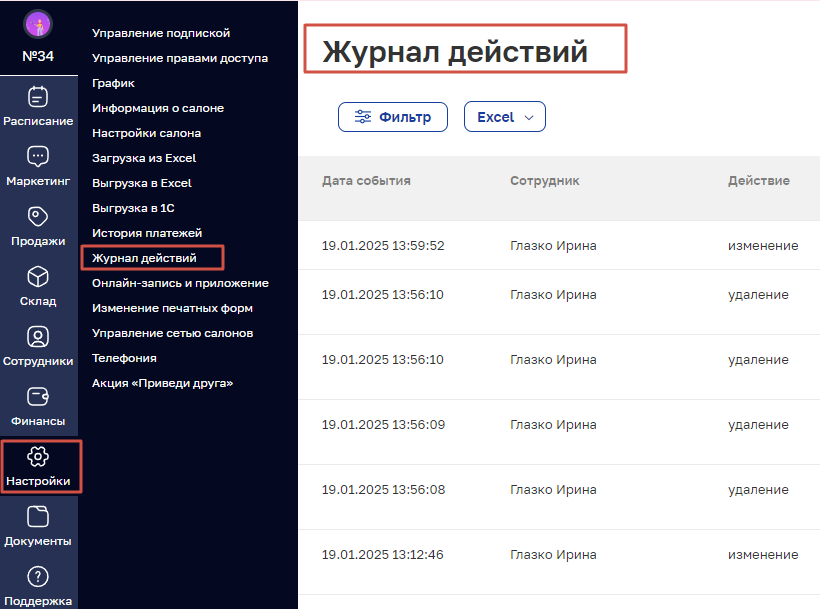The image size is (820, 609).
Task: Click the purple profile avatar icon
Action: pos(38,24)
